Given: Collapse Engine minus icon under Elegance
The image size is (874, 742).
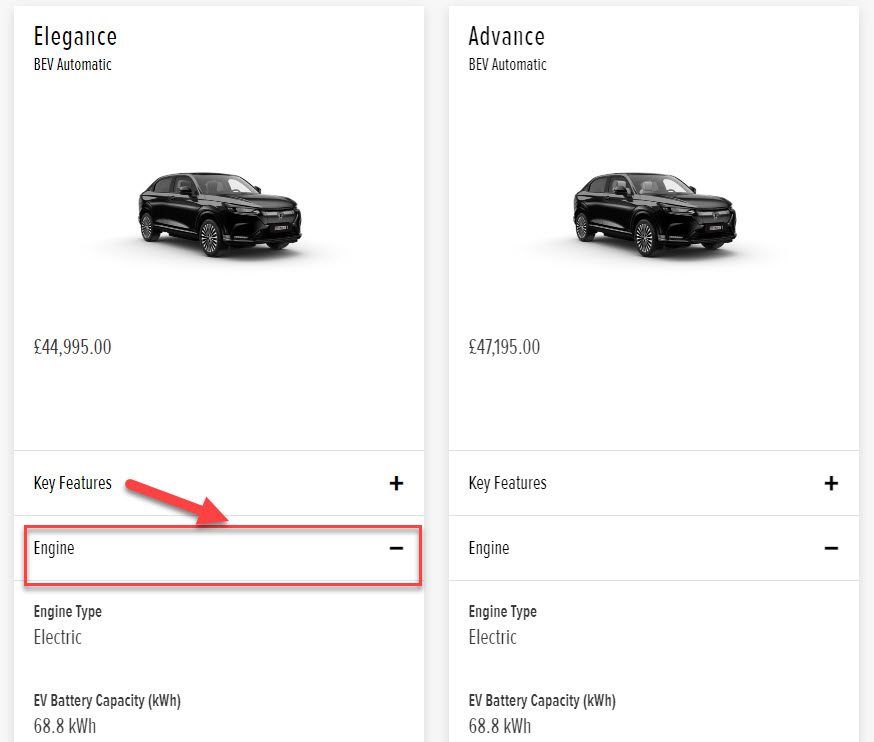Looking at the screenshot, I should coord(396,548).
